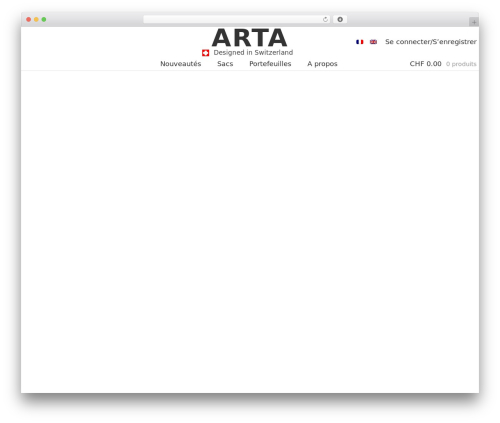Open the browser extension button by the address bar

pyautogui.click(x=340, y=20)
